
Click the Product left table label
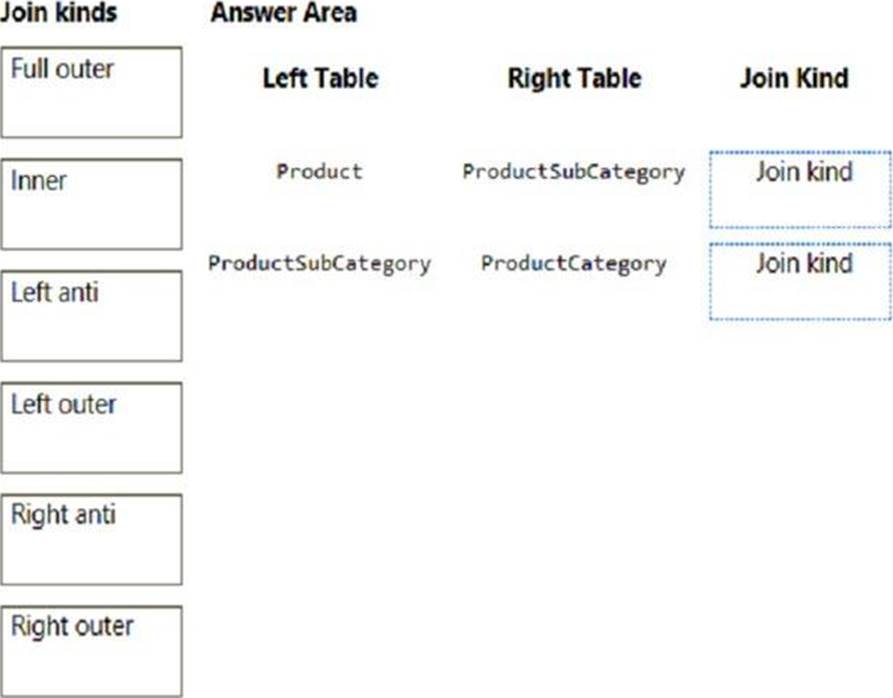click(319, 171)
